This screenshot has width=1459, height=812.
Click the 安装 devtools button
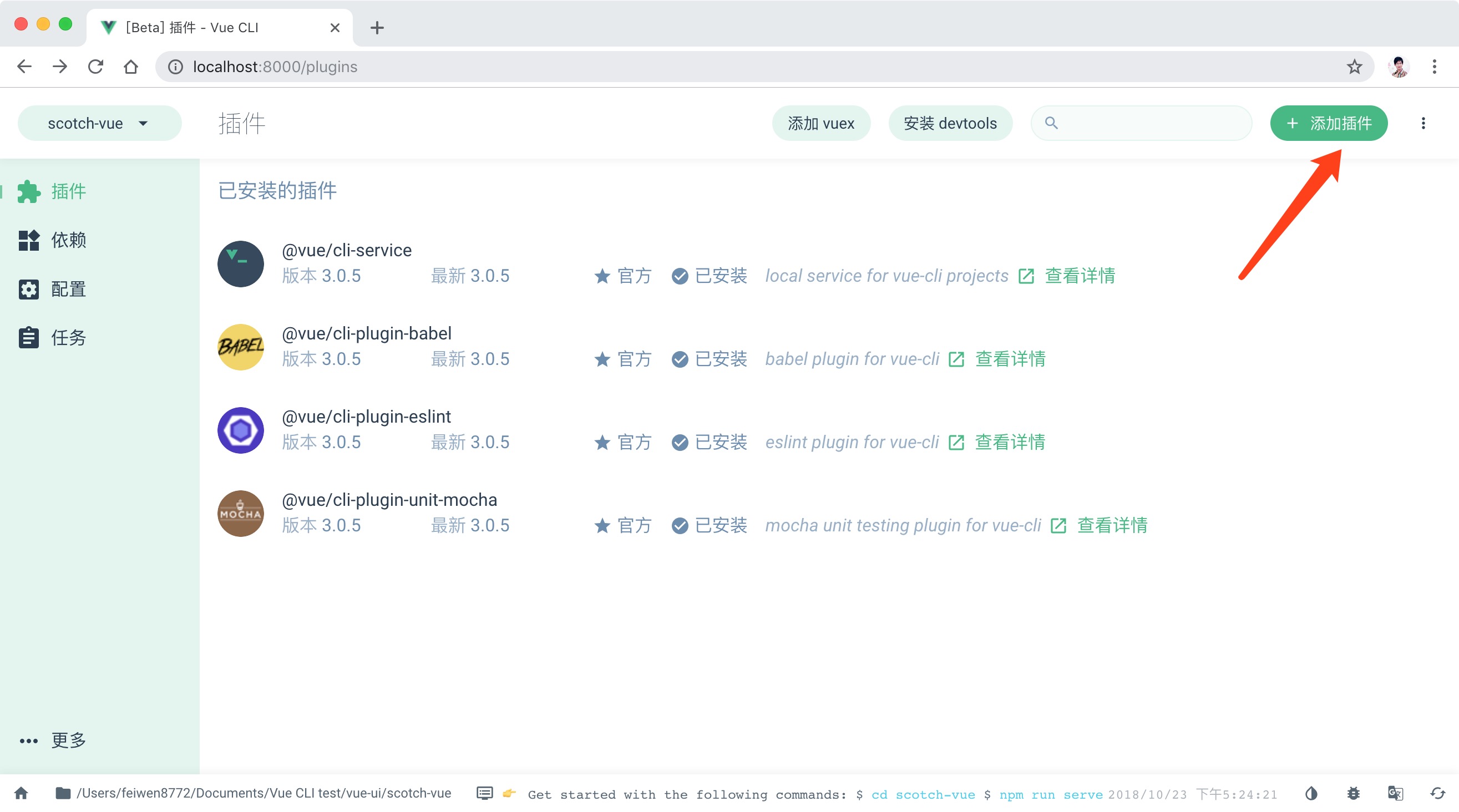click(950, 123)
